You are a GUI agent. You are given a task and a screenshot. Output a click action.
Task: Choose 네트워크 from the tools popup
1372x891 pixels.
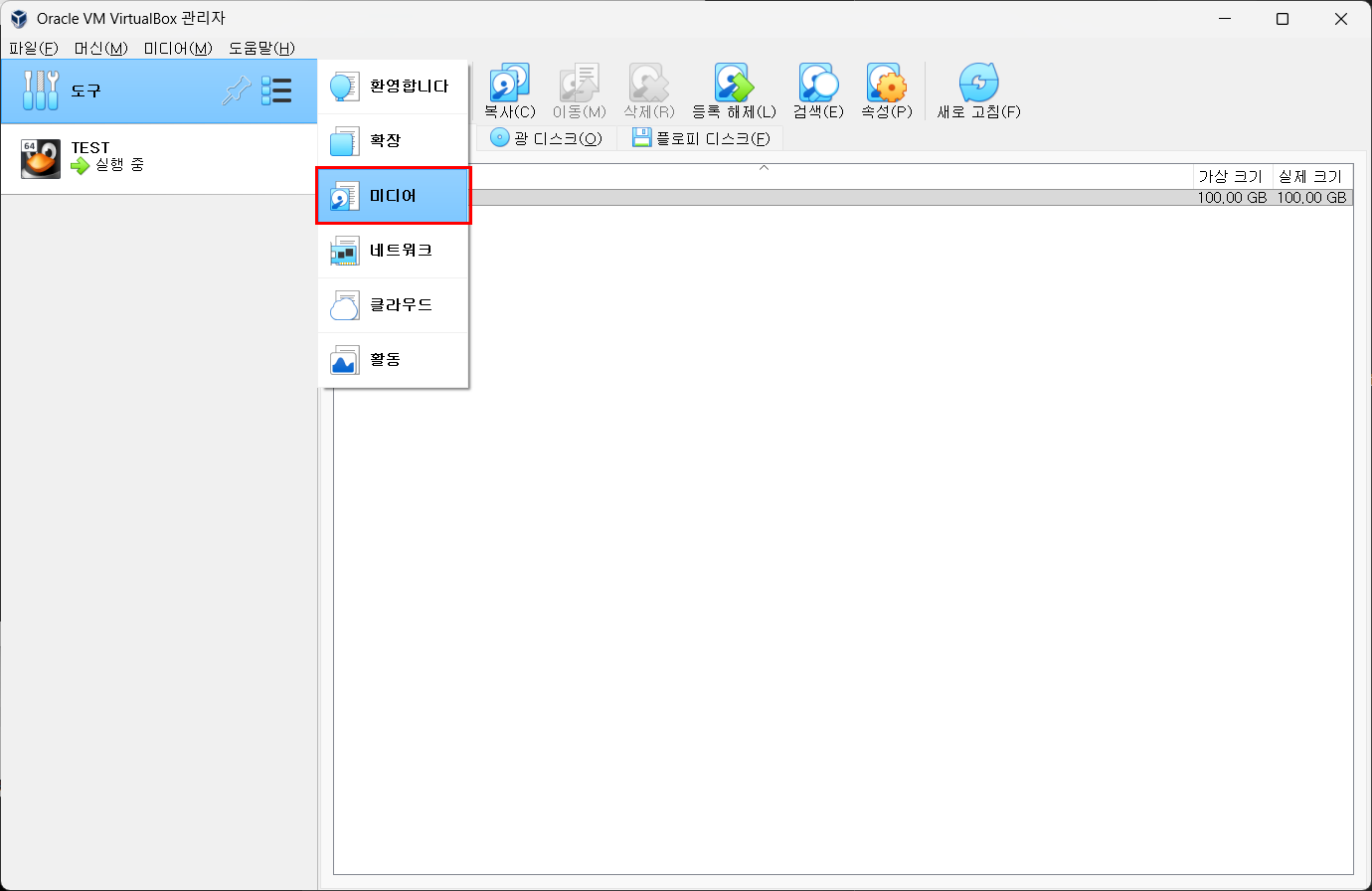tap(393, 251)
